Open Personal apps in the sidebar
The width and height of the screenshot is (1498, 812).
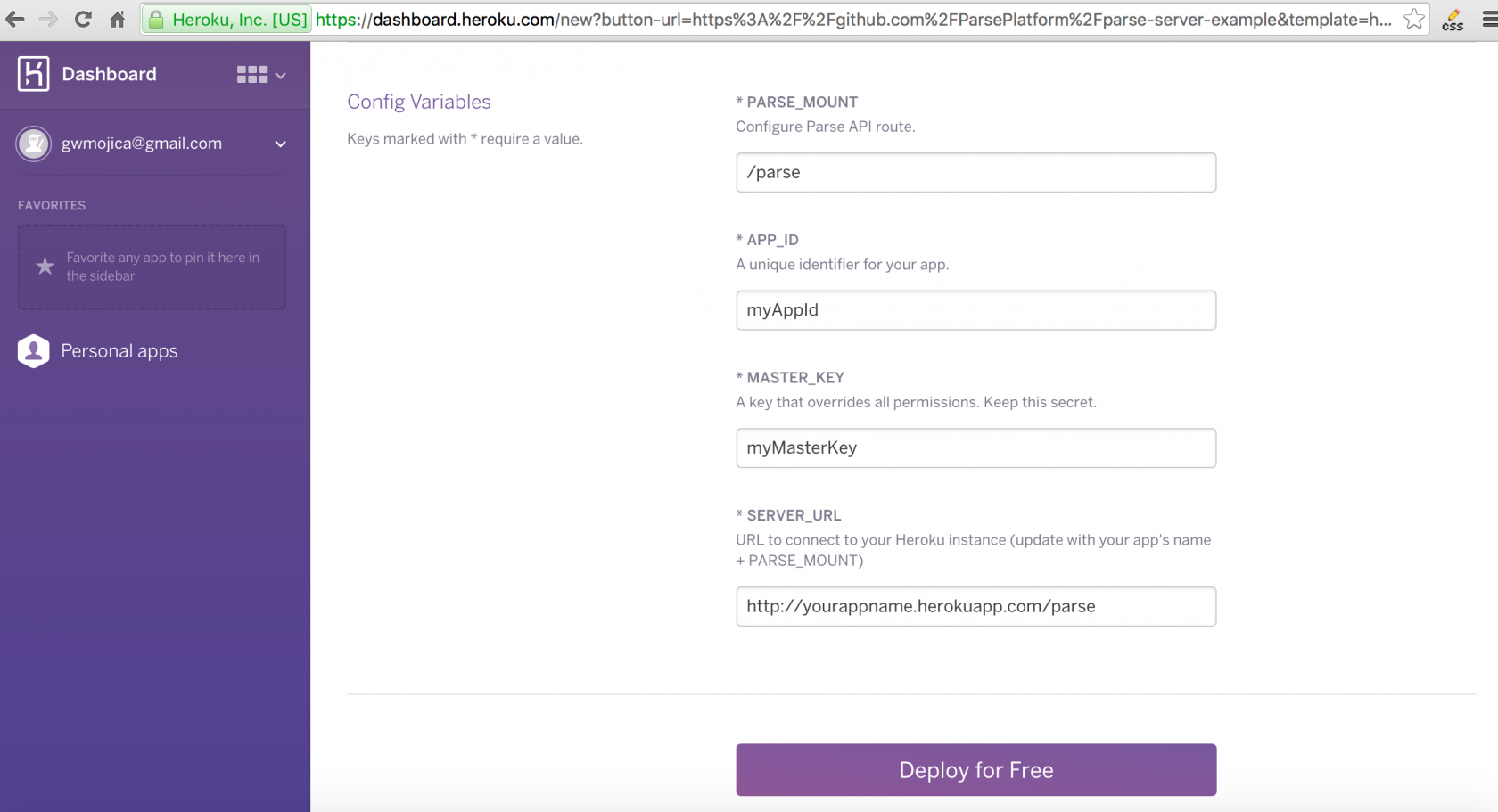pos(119,351)
